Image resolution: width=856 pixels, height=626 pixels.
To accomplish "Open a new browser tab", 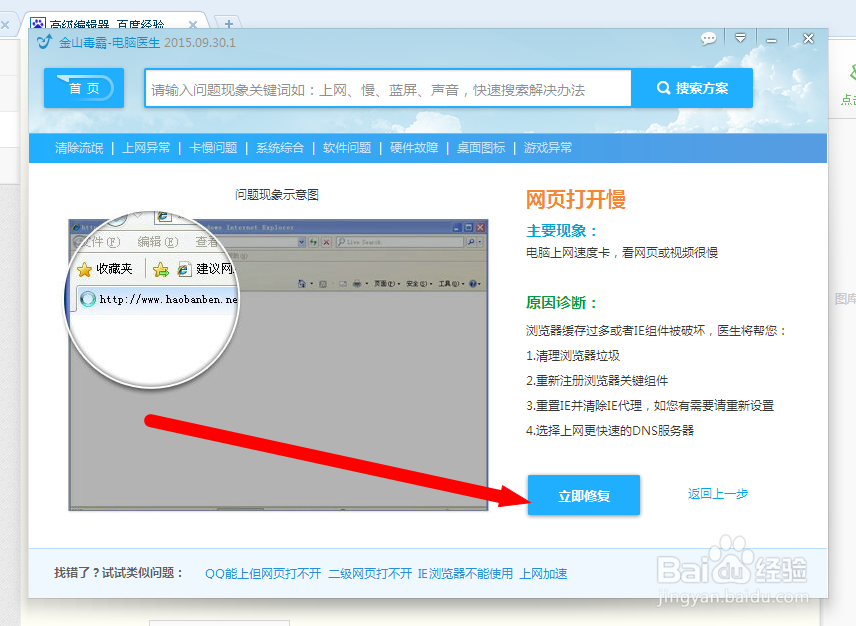I will [229, 24].
